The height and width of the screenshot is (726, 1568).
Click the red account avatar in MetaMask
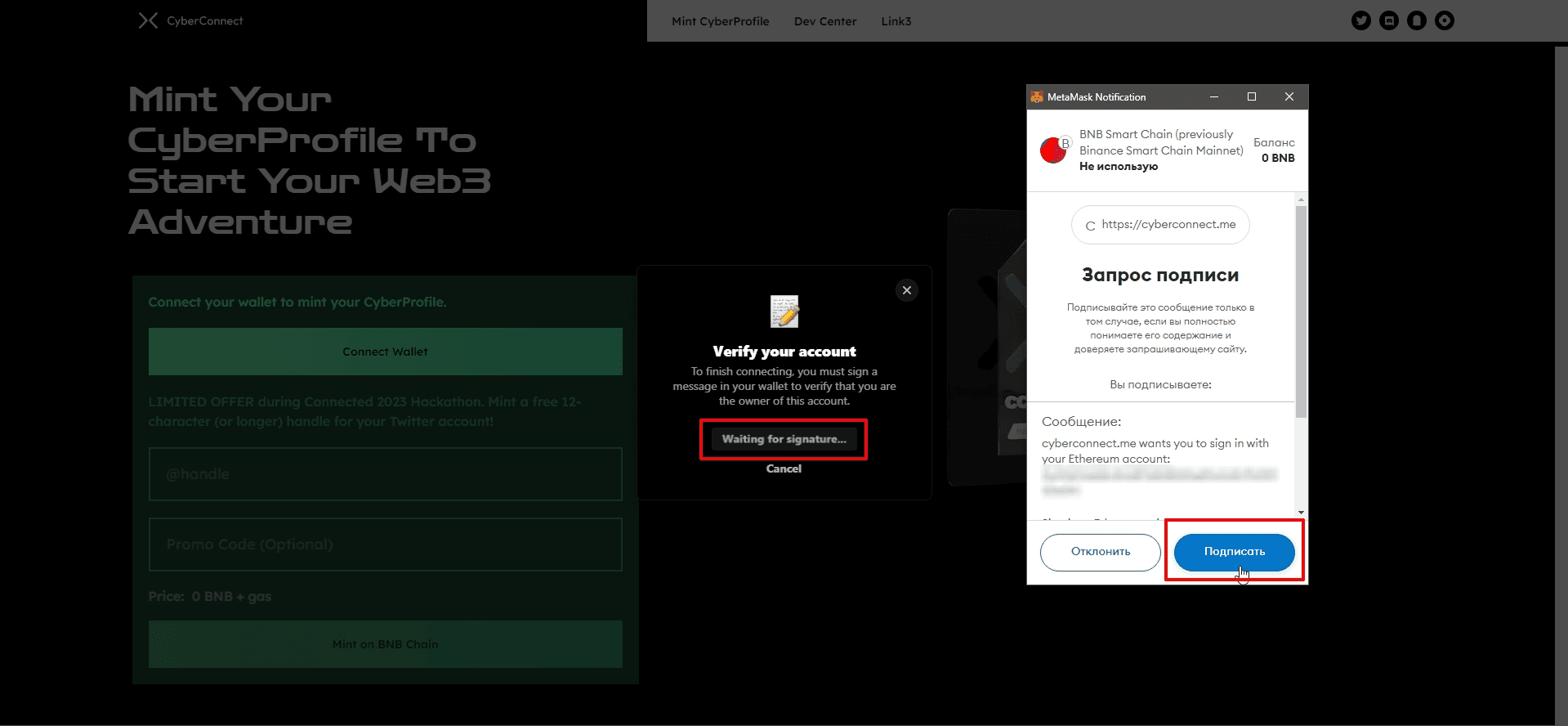click(1054, 150)
